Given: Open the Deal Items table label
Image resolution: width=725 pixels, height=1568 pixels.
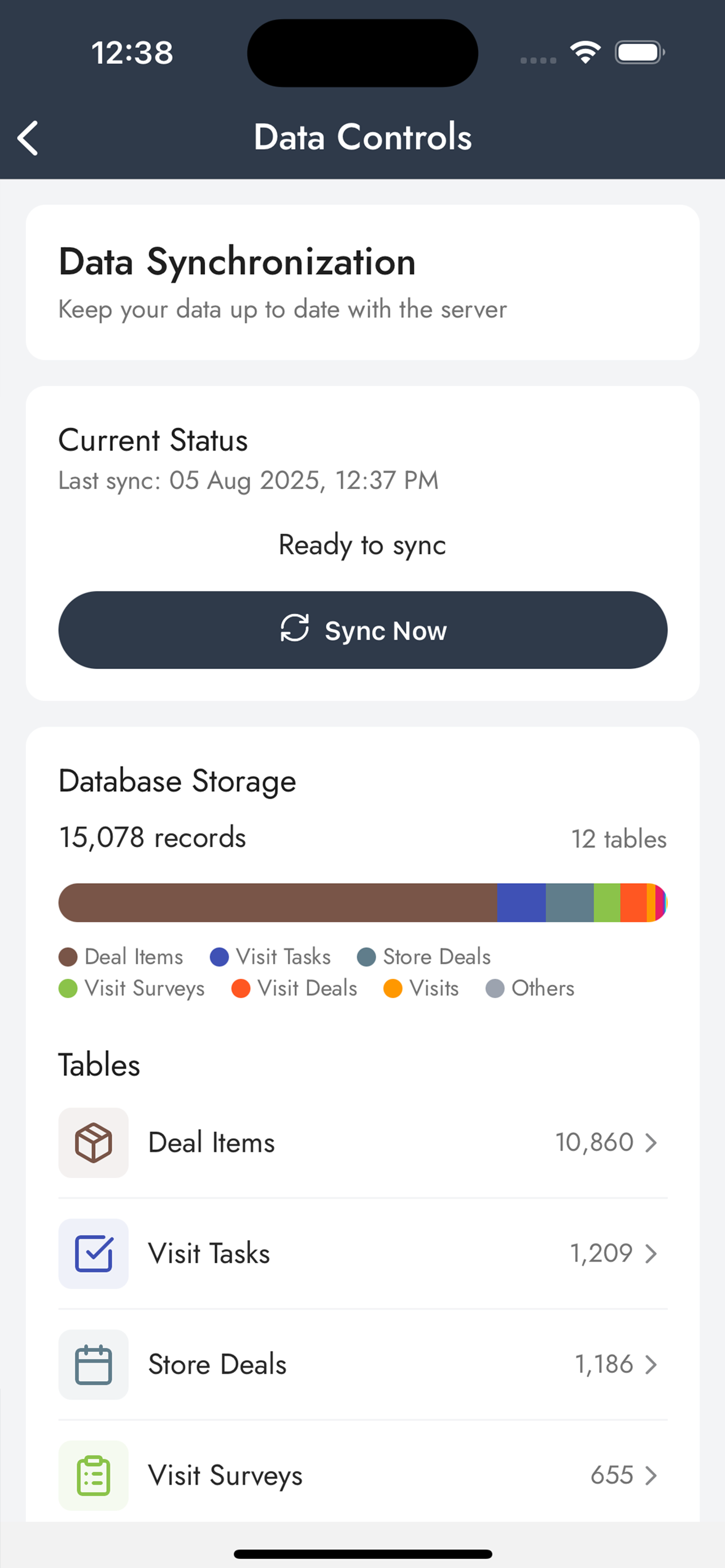Looking at the screenshot, I should [x=211, y=1142].
